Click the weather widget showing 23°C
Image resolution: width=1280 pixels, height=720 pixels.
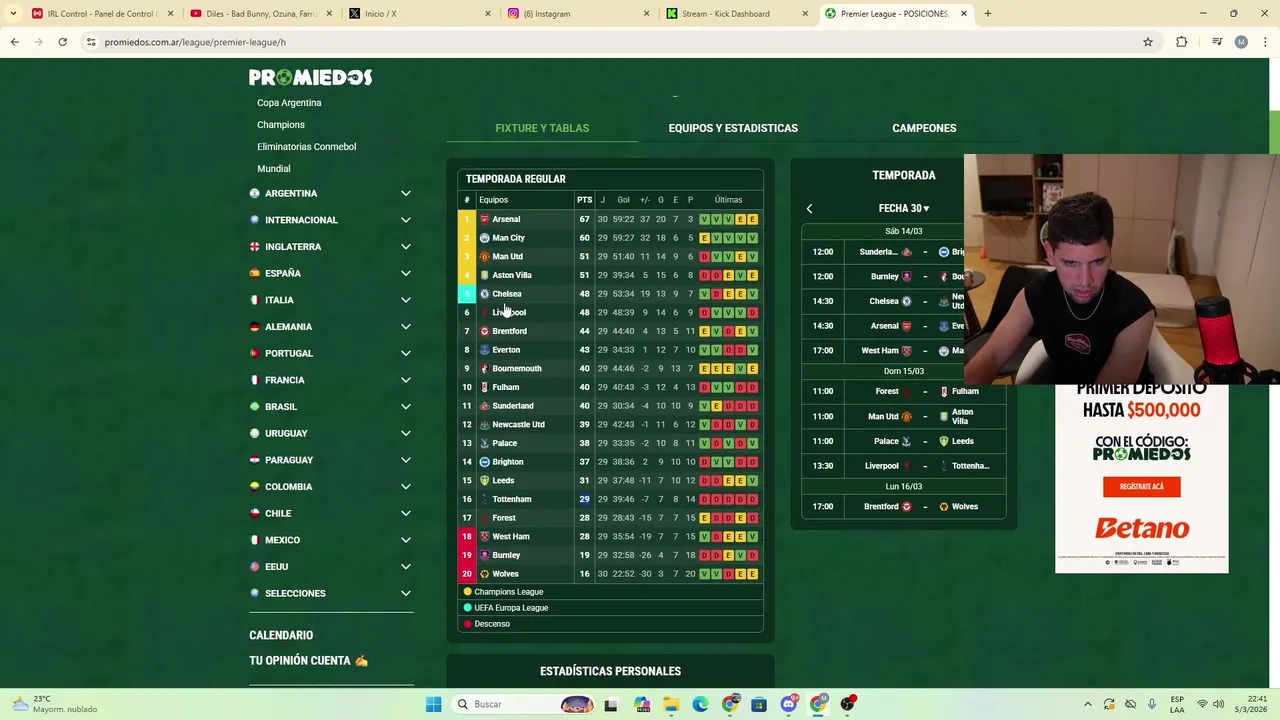[x=55, y=704]
